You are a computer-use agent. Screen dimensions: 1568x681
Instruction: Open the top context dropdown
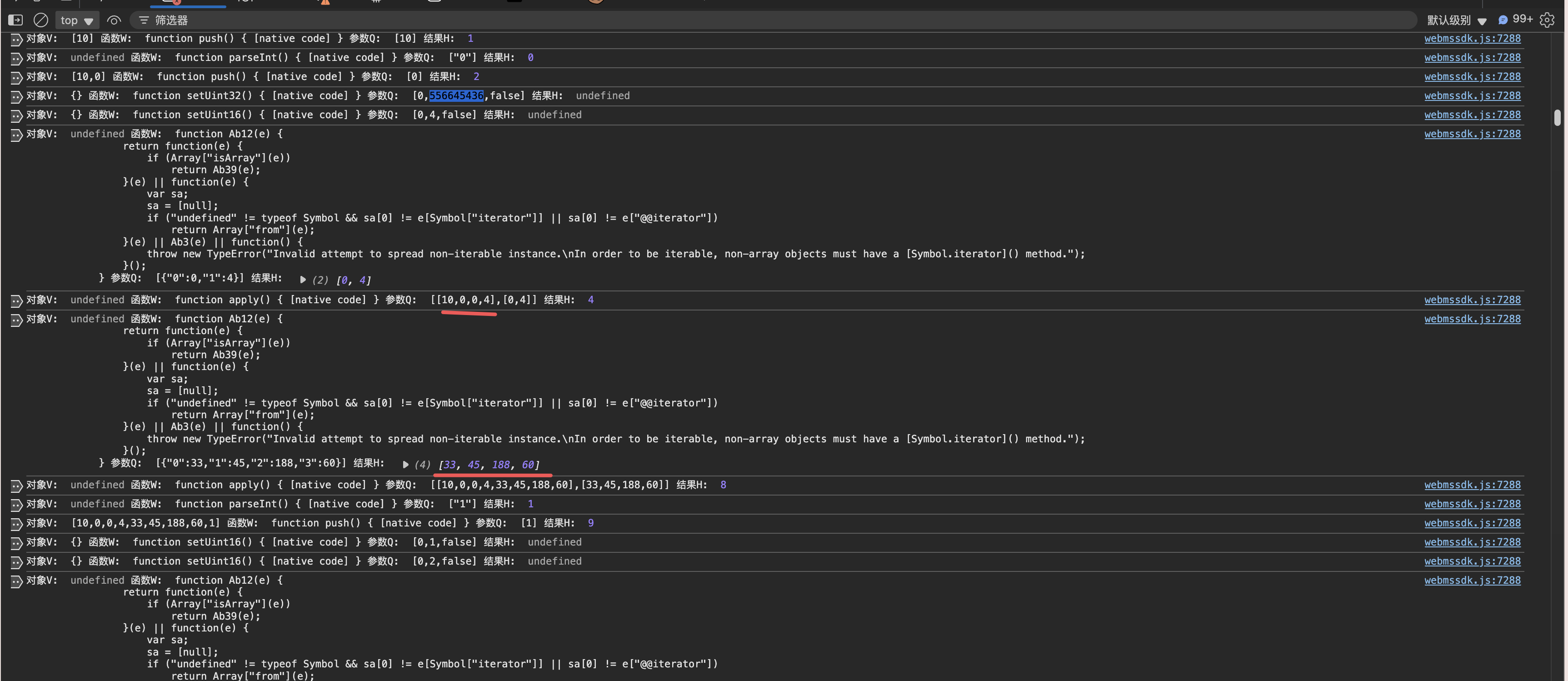(77, 20)
